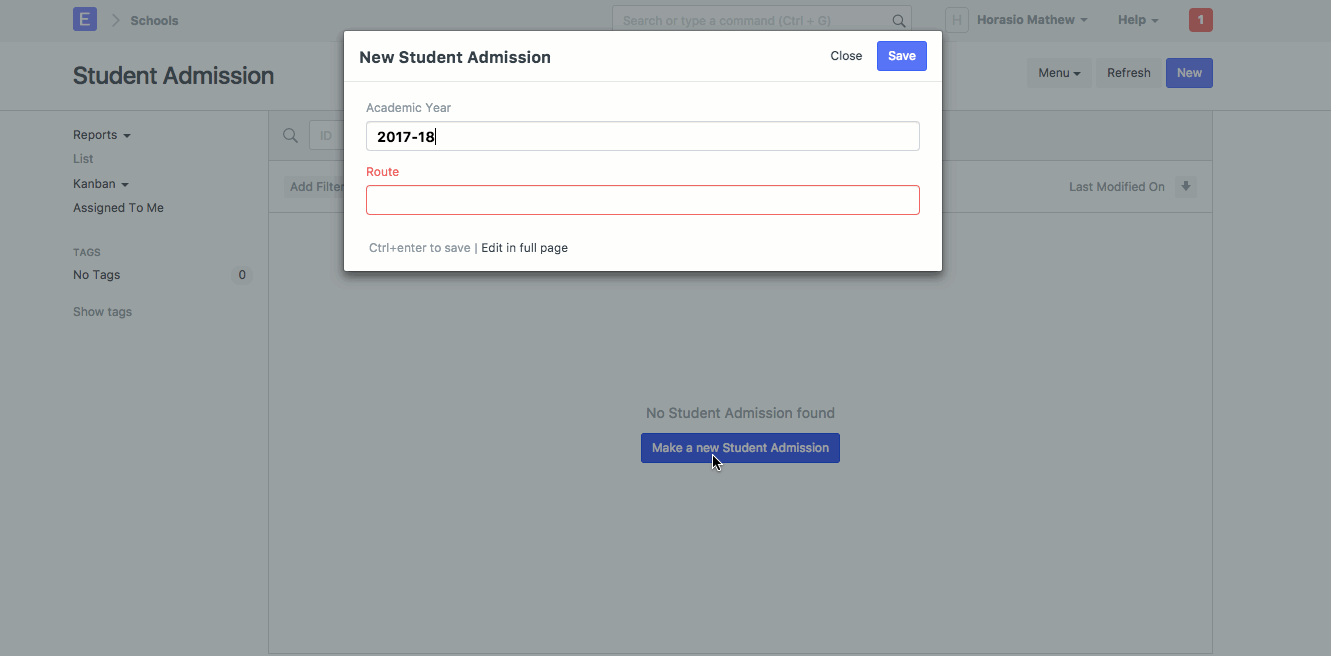1331x656 pixels.
Task: Click the Route input field
Action: 642,200
